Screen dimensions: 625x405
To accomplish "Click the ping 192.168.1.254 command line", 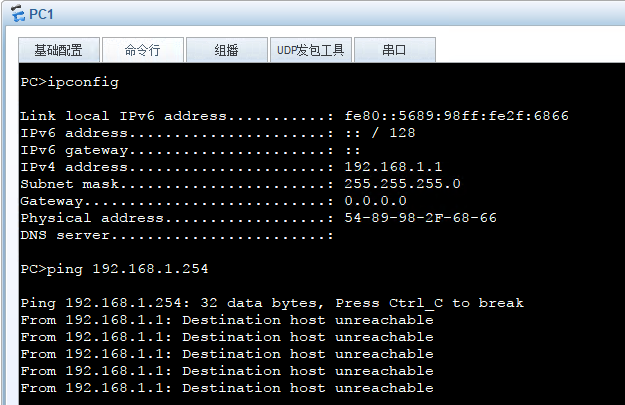I will (114, 269).
